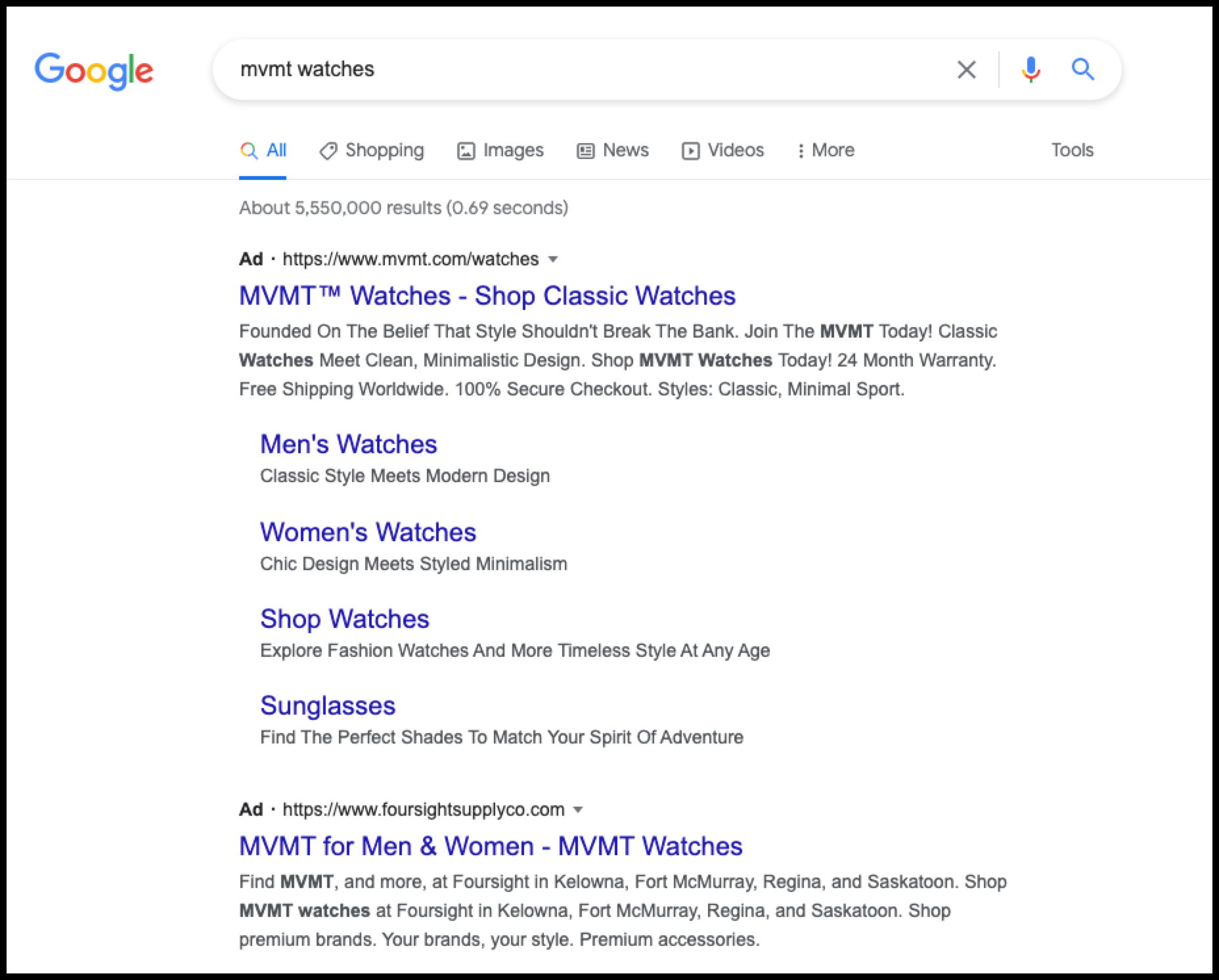Click the microphone icon for voice search
Screen dimensions: 1219x980
click(1031, 69)
